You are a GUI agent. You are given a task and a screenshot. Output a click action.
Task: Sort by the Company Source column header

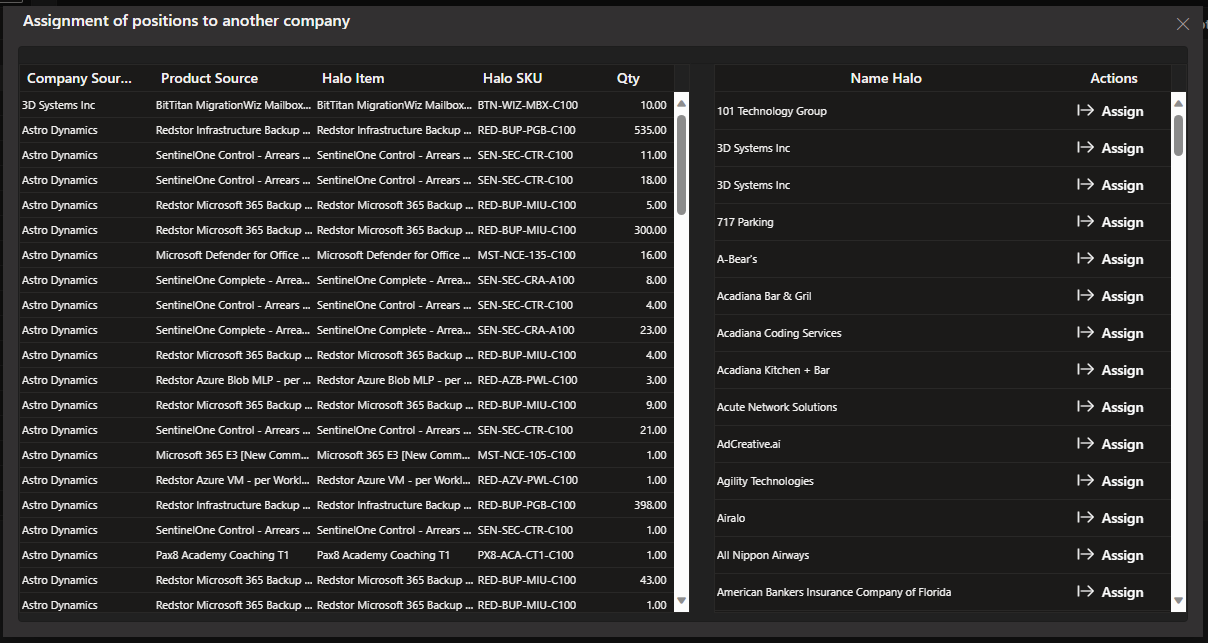80,78
